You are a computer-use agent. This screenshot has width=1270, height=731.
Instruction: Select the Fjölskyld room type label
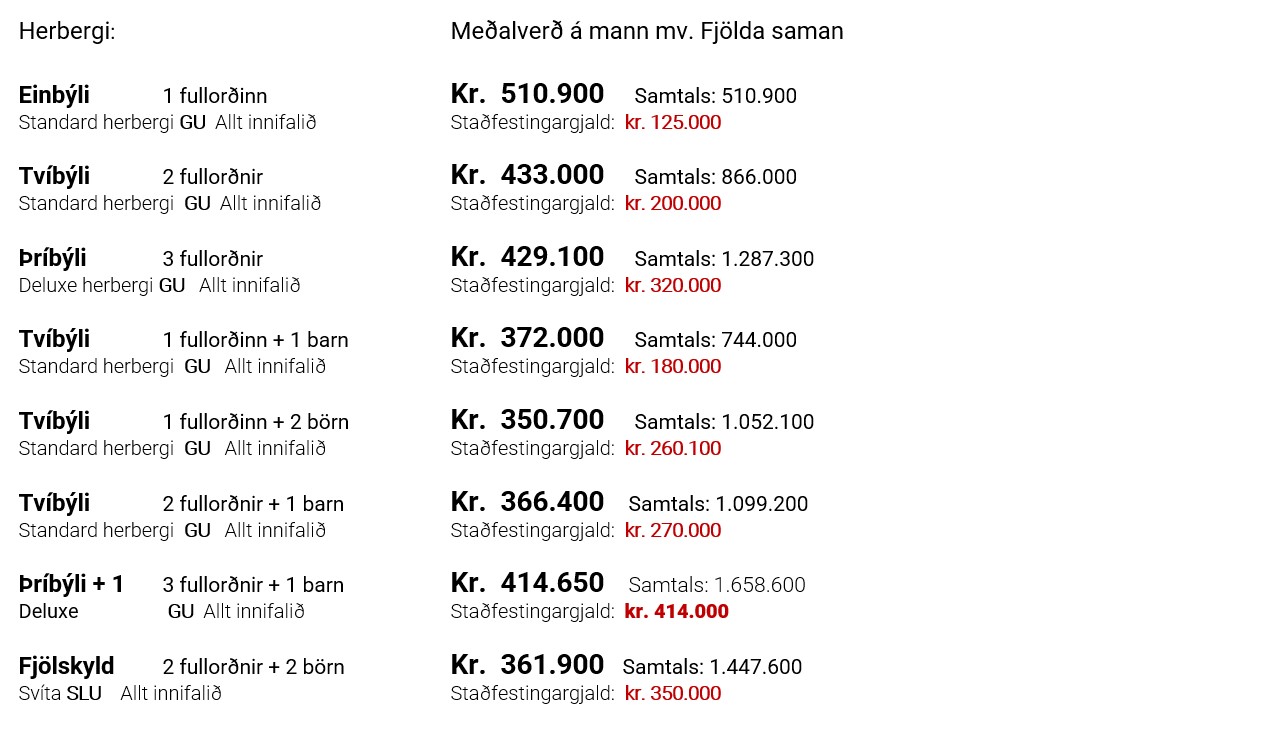coord(66,667)
